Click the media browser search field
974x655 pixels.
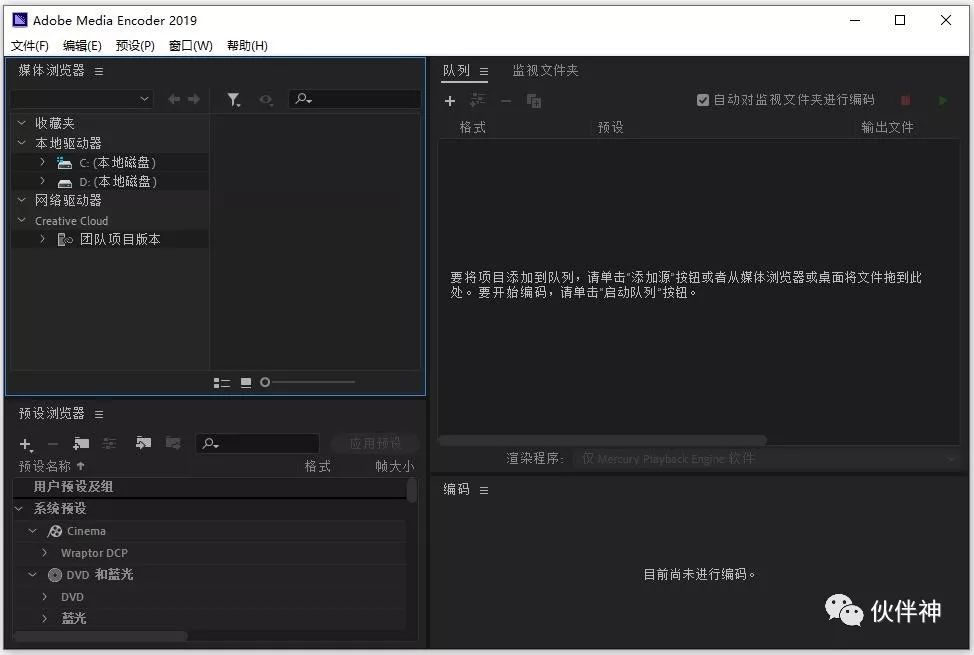(x=355, y=98)
